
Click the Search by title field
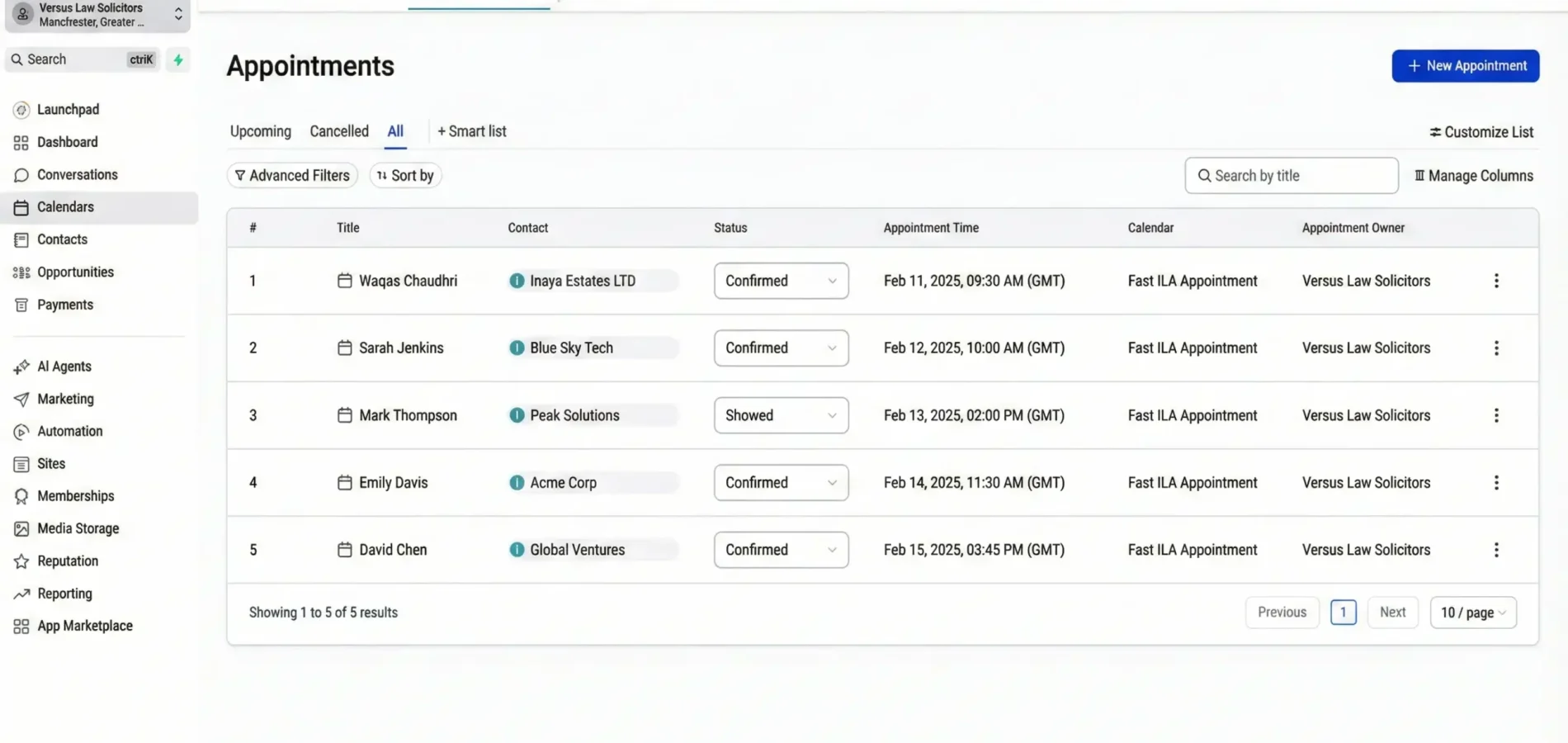tap(1290, 175)
